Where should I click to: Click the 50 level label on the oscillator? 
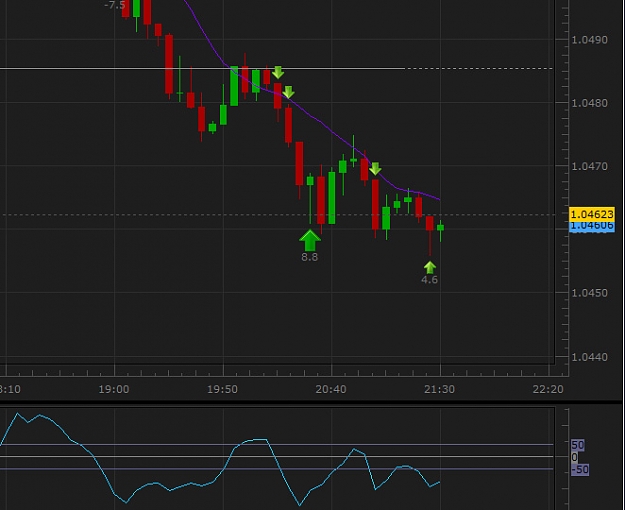point(578,445)
